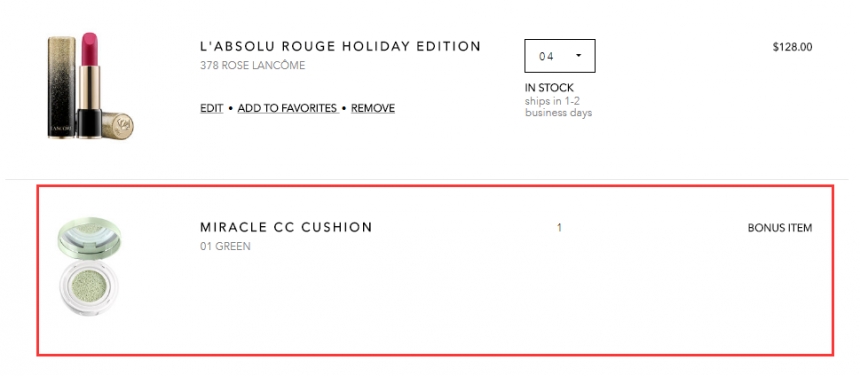Click the caret arrow in quantity box

point(578,56)
